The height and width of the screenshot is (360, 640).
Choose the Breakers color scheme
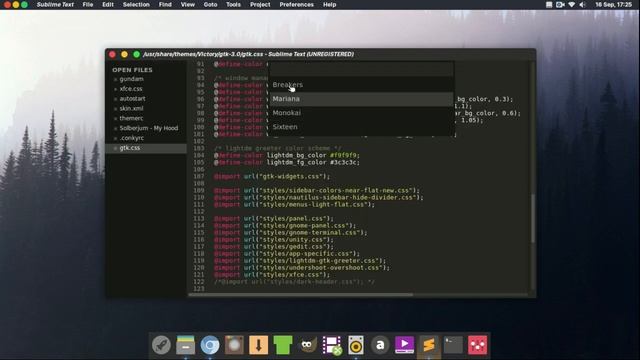[361, 85]
